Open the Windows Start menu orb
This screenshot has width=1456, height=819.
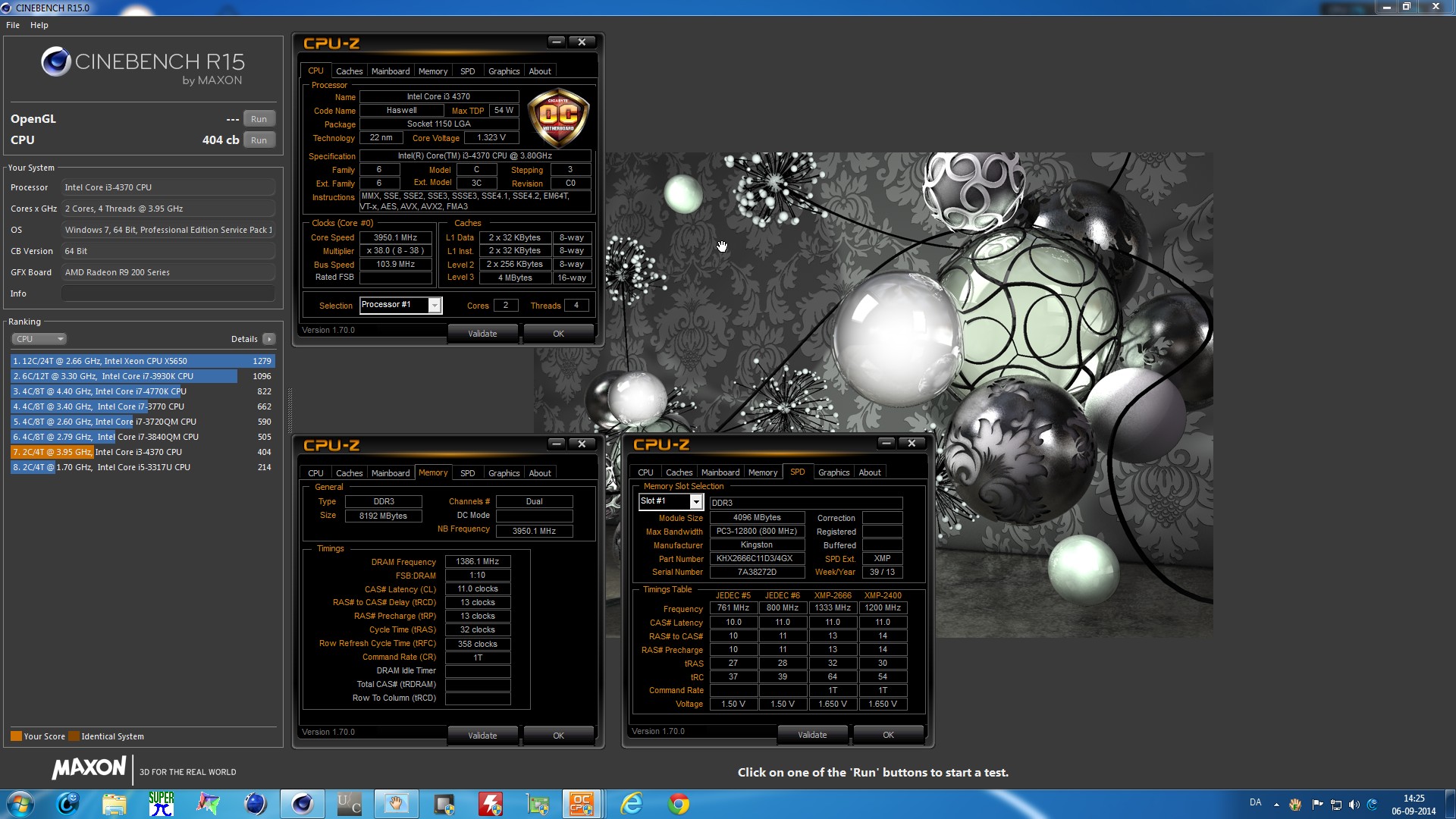(x=20, y=804)
